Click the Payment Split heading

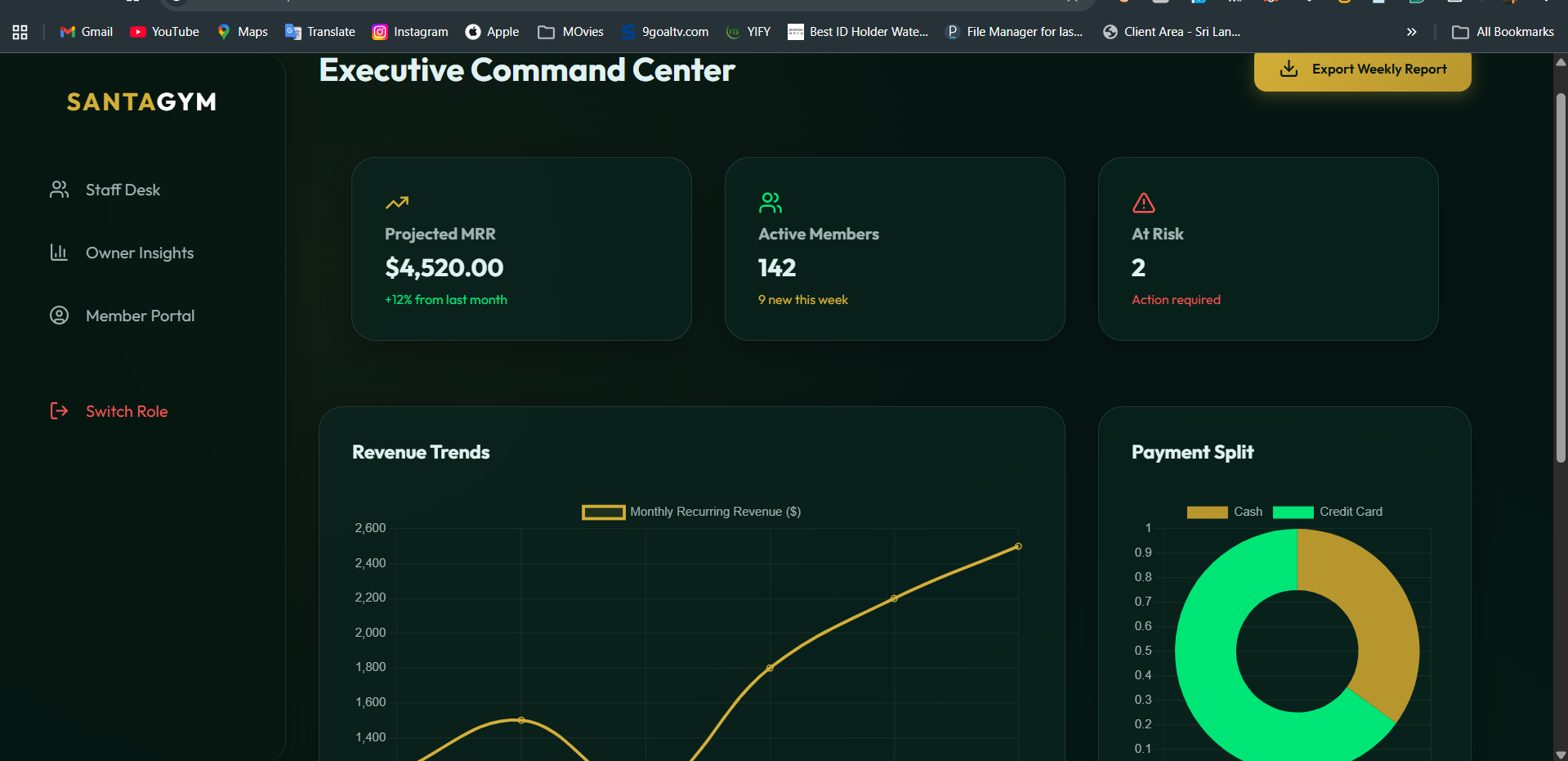tap(1192, 452)
